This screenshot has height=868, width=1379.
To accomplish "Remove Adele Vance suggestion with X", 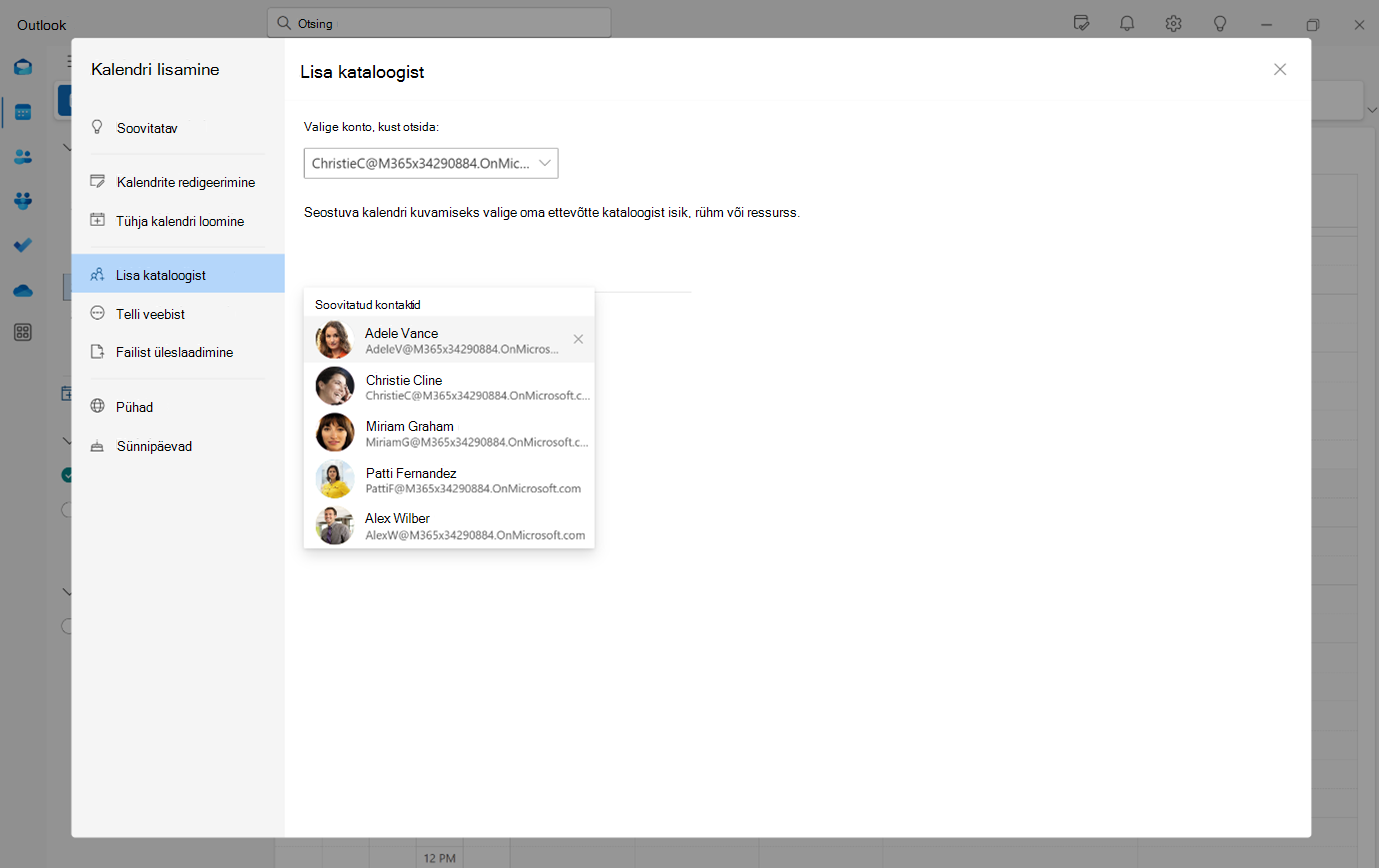I will coord(578,339).
